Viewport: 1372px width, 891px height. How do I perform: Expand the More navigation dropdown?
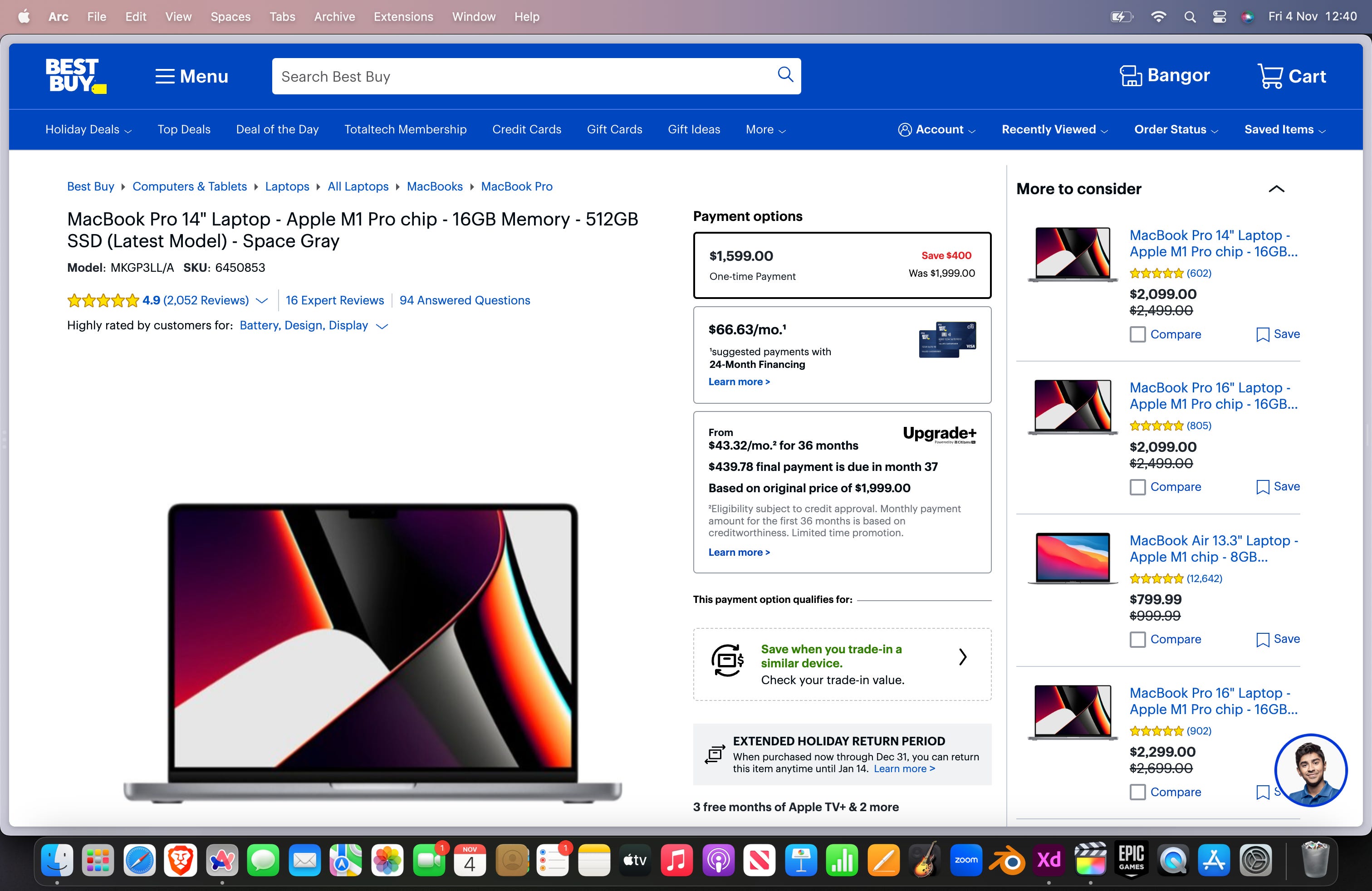click(x=765, y=130)
